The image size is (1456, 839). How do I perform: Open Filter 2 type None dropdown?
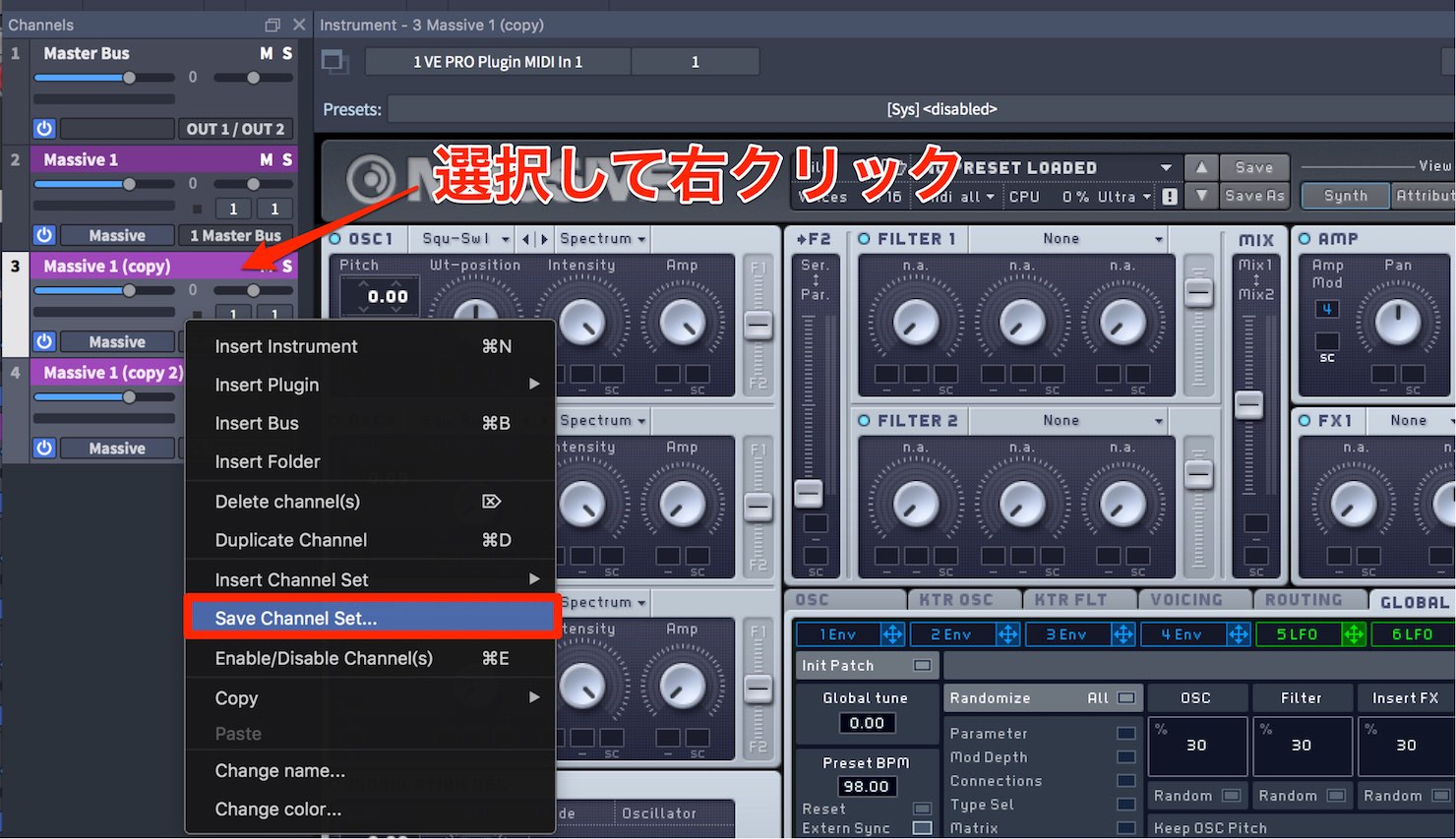1070,420
